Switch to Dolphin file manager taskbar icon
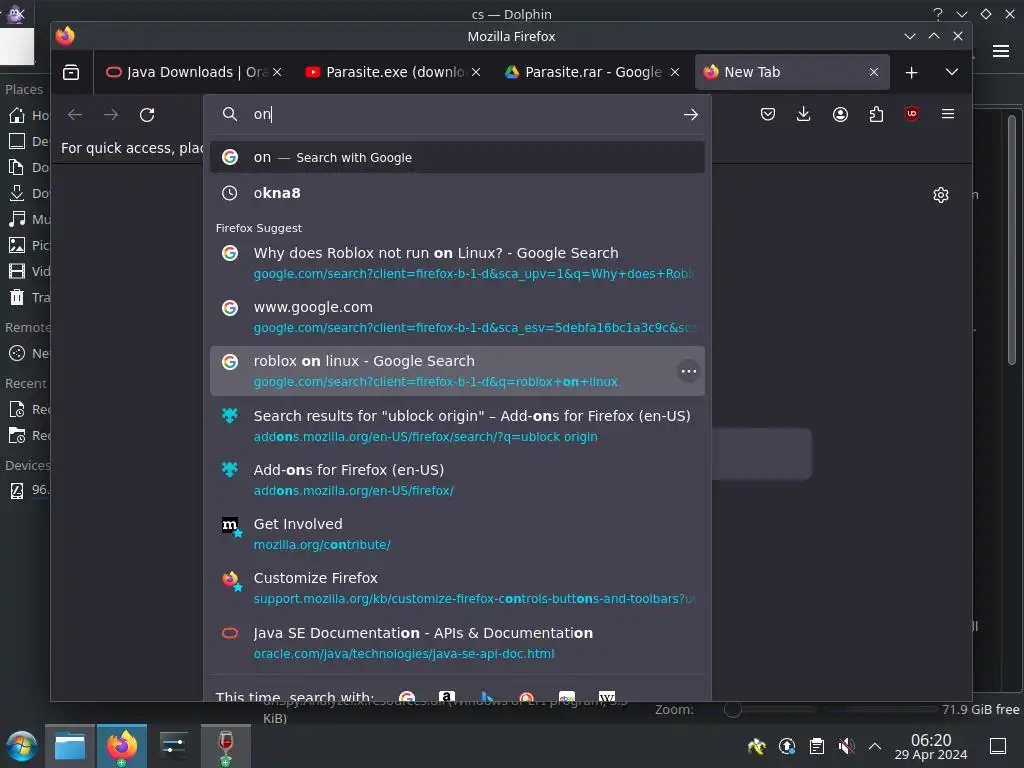 [x=70, y=746]
